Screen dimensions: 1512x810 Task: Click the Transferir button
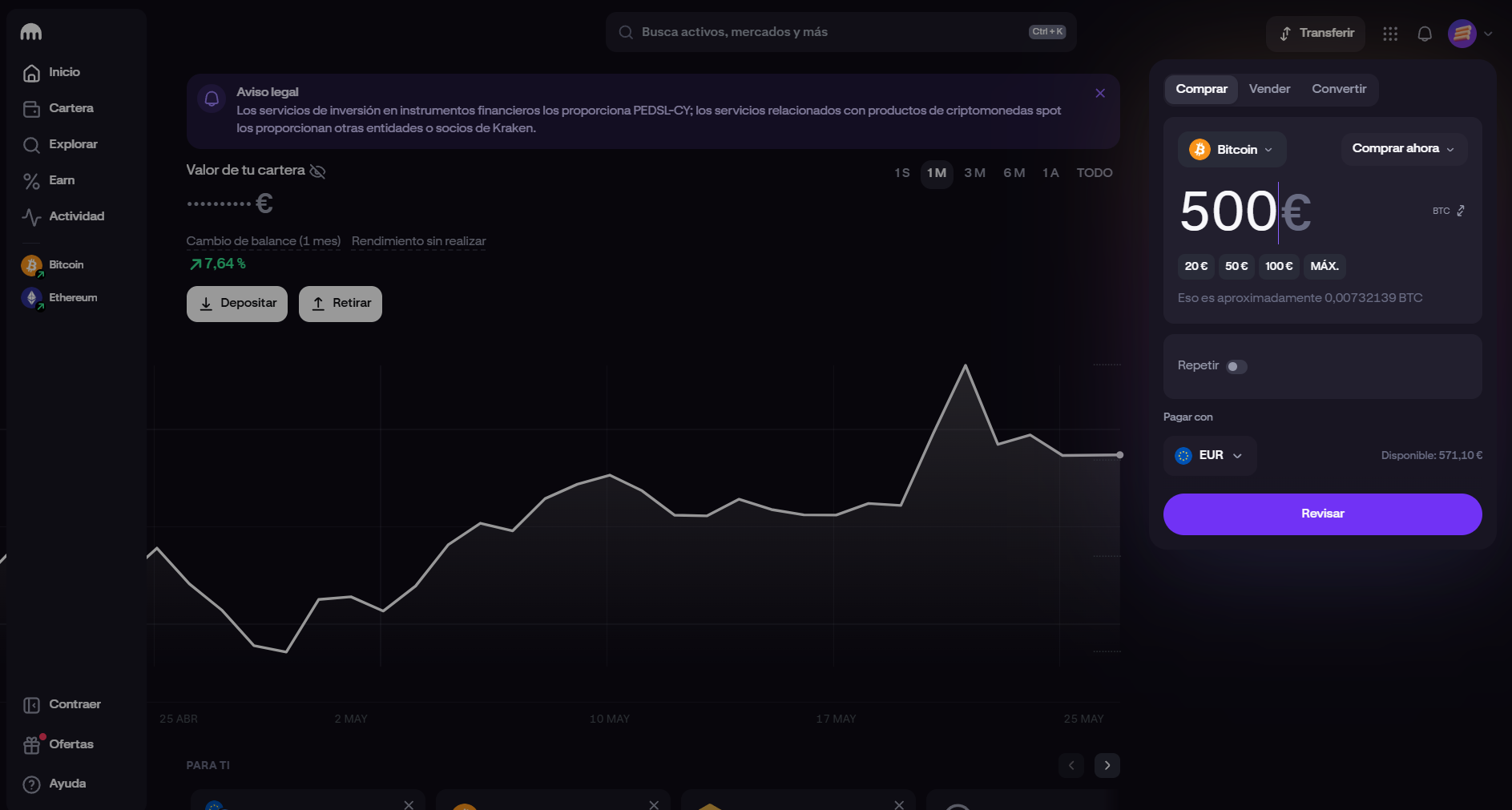1316,34
